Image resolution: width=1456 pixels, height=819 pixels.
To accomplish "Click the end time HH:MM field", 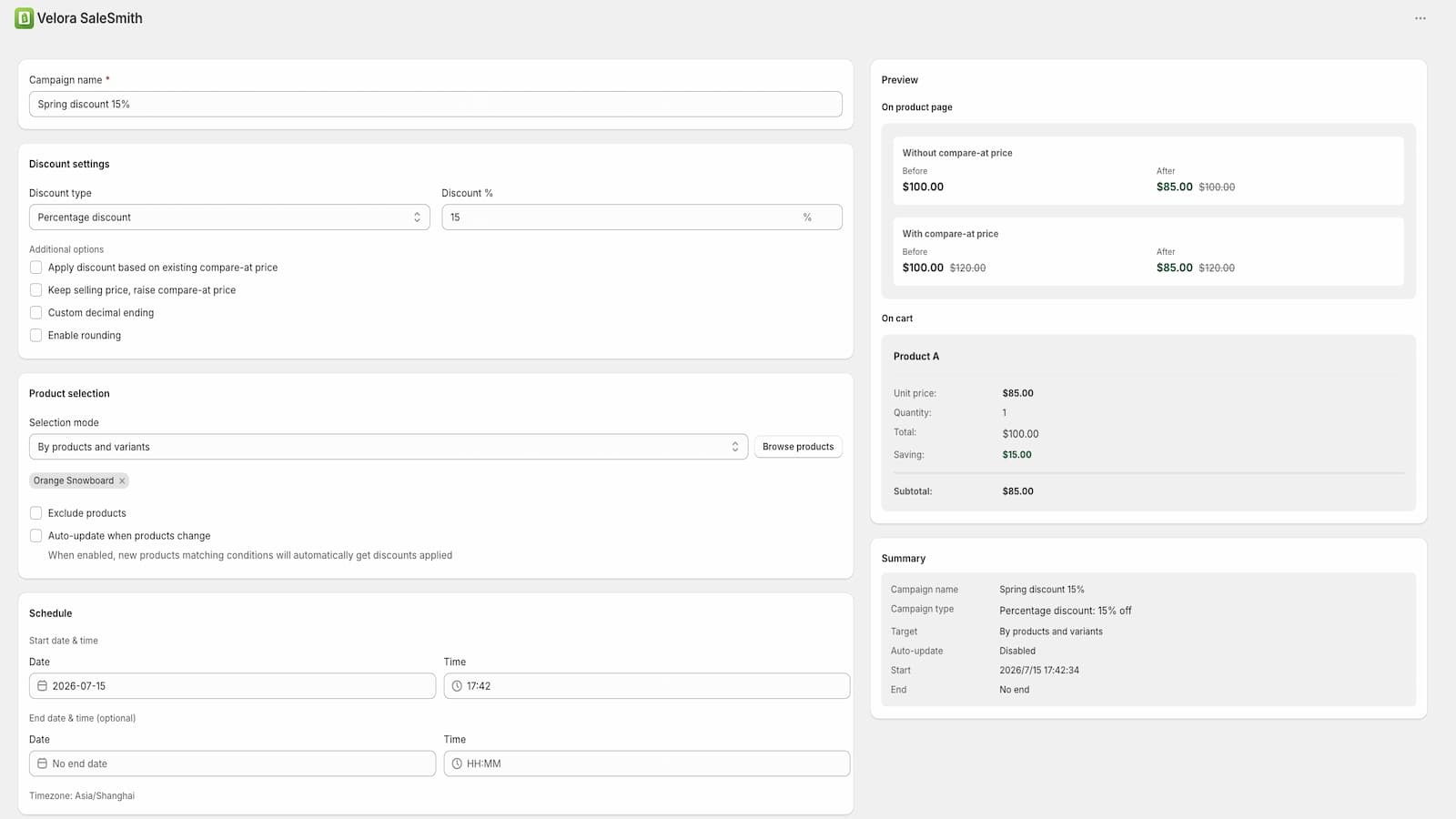I will coord(647,763).
